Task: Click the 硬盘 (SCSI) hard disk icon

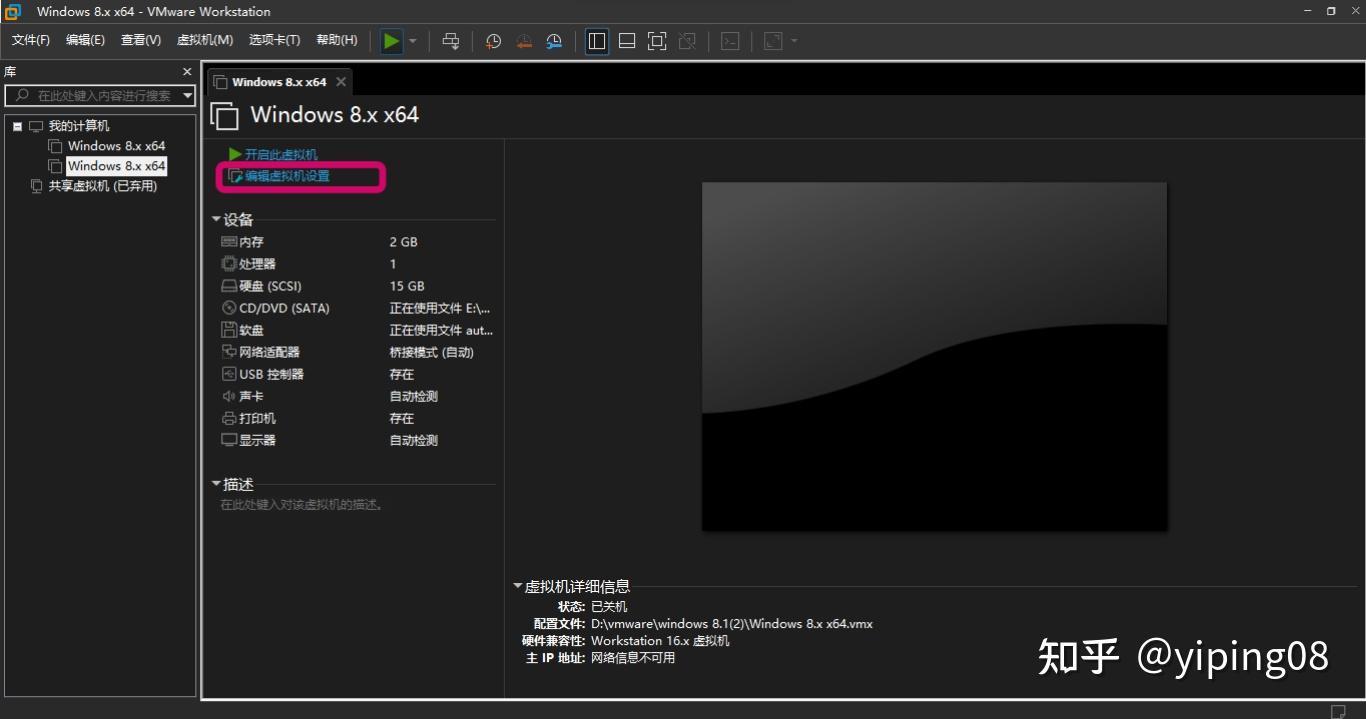Action: click(229, 286)
